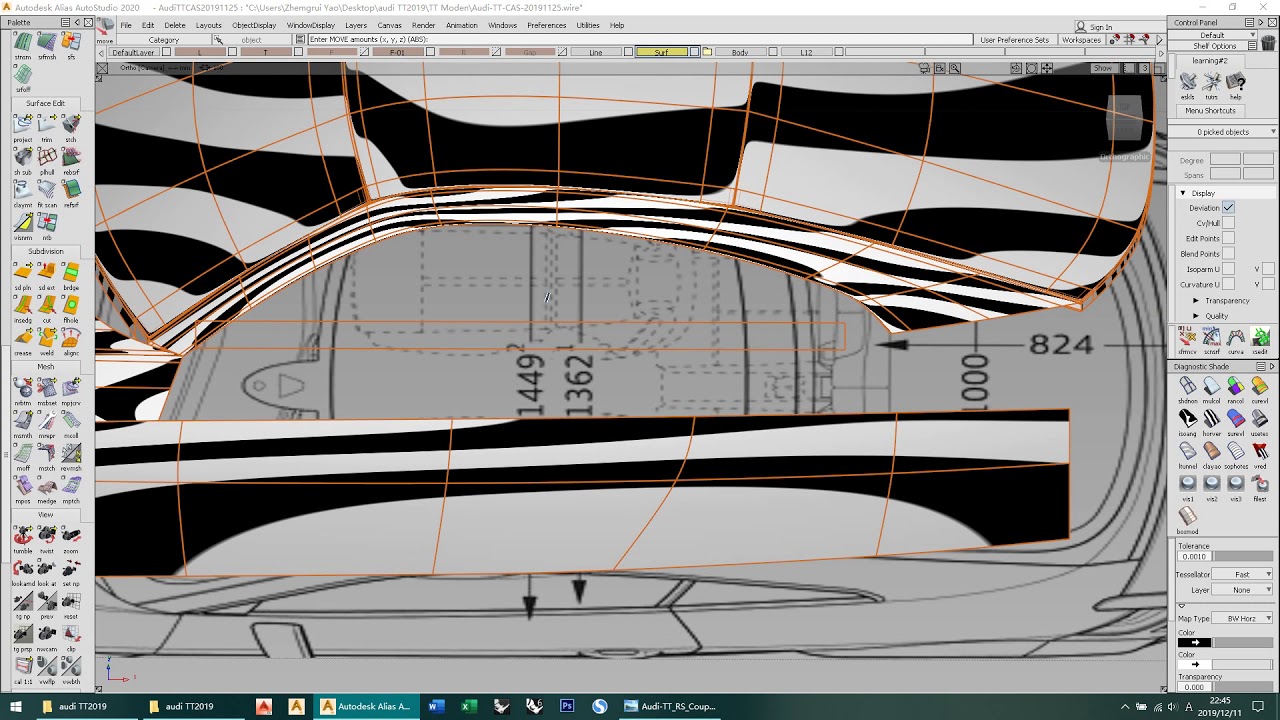Click the Workspaces button
Image resolution: width=1280 pixels, height=720 pixels.
(x=1081, y=40)
